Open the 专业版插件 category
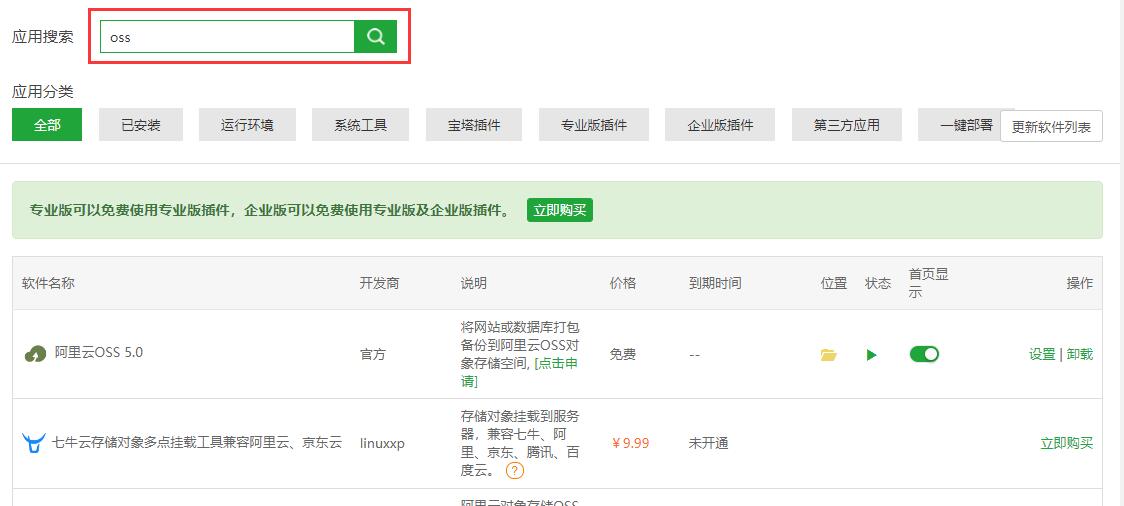 593,125
